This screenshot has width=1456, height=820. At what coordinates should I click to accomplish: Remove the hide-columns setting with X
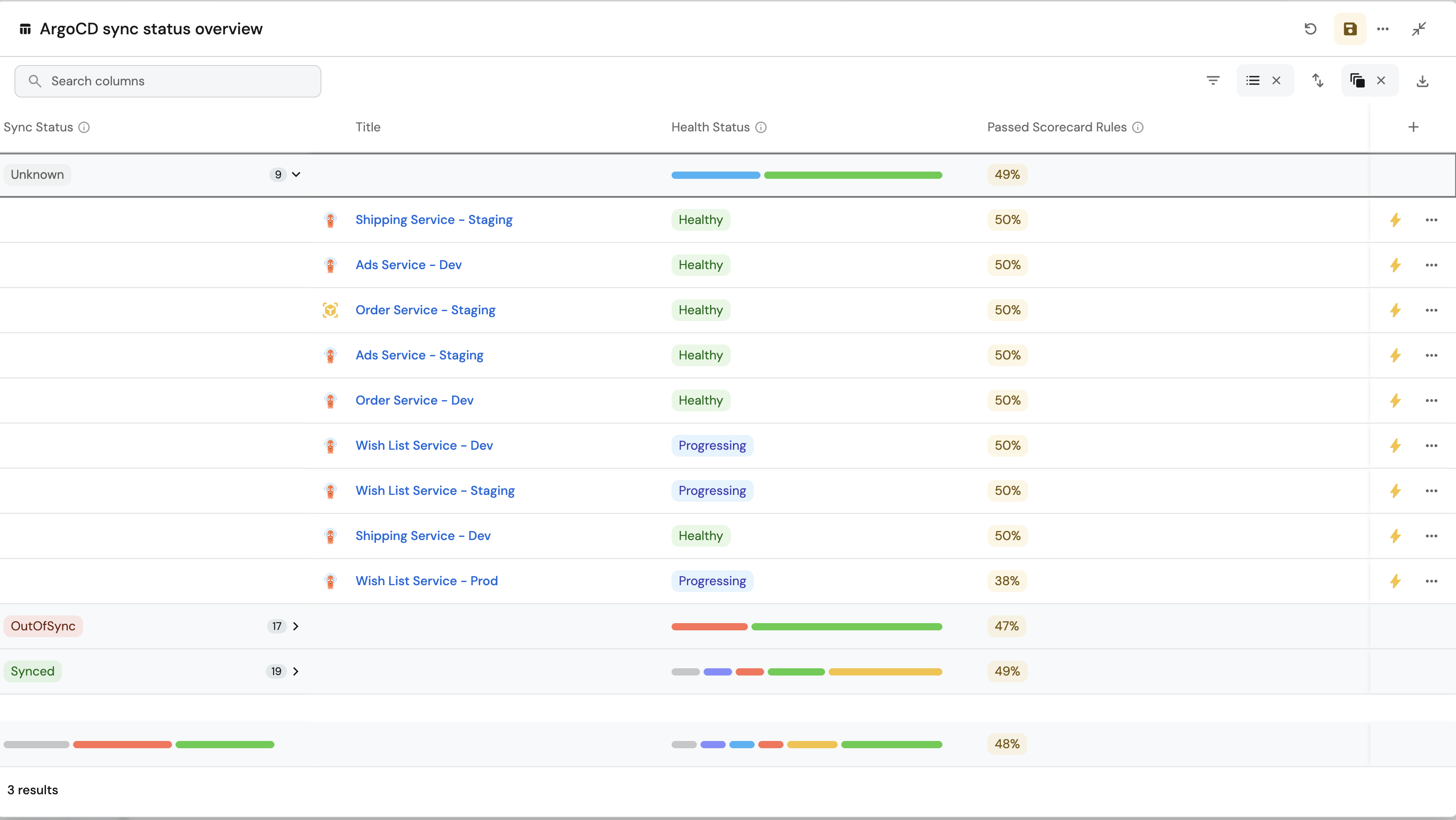(1381, 80)
